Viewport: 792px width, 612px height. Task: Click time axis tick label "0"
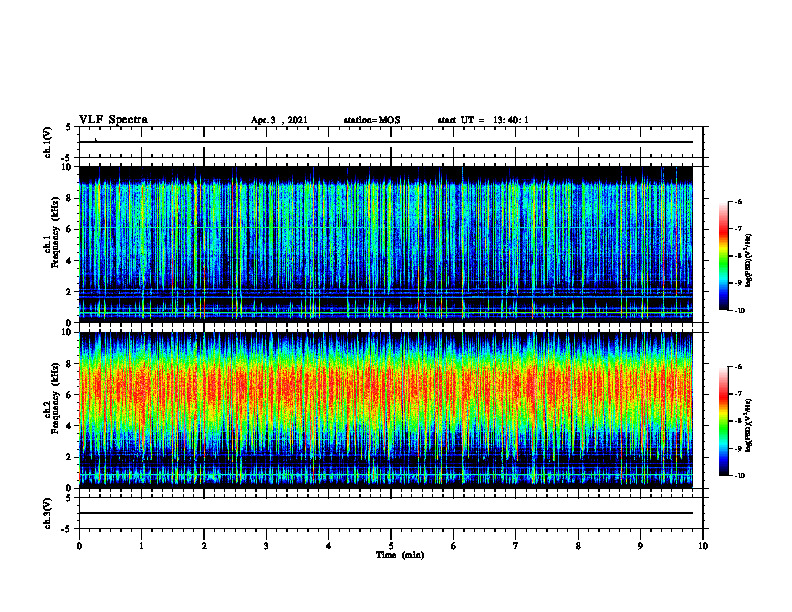click(x=79, y=546)
